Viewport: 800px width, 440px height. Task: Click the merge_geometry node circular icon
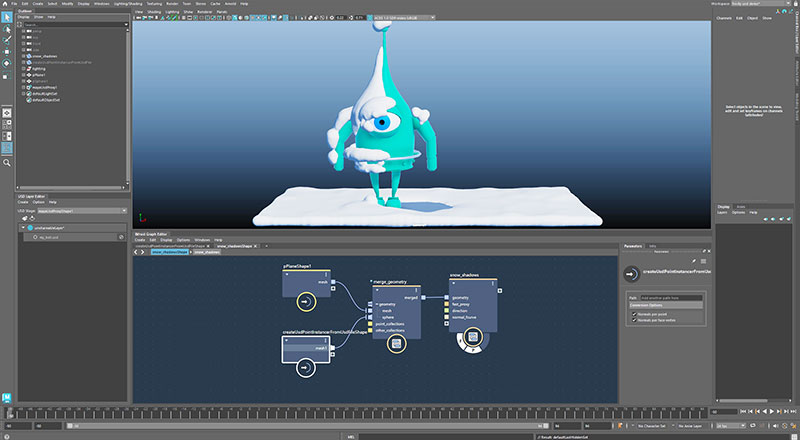[x=396, y=344]
